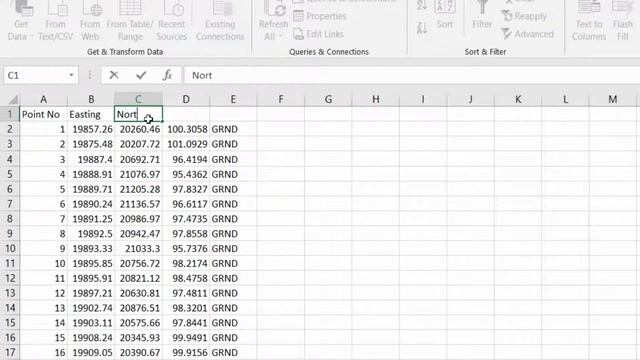Select column E header
Image resolution: width=640 pixels, height=360 pixels.
point(233,99)
